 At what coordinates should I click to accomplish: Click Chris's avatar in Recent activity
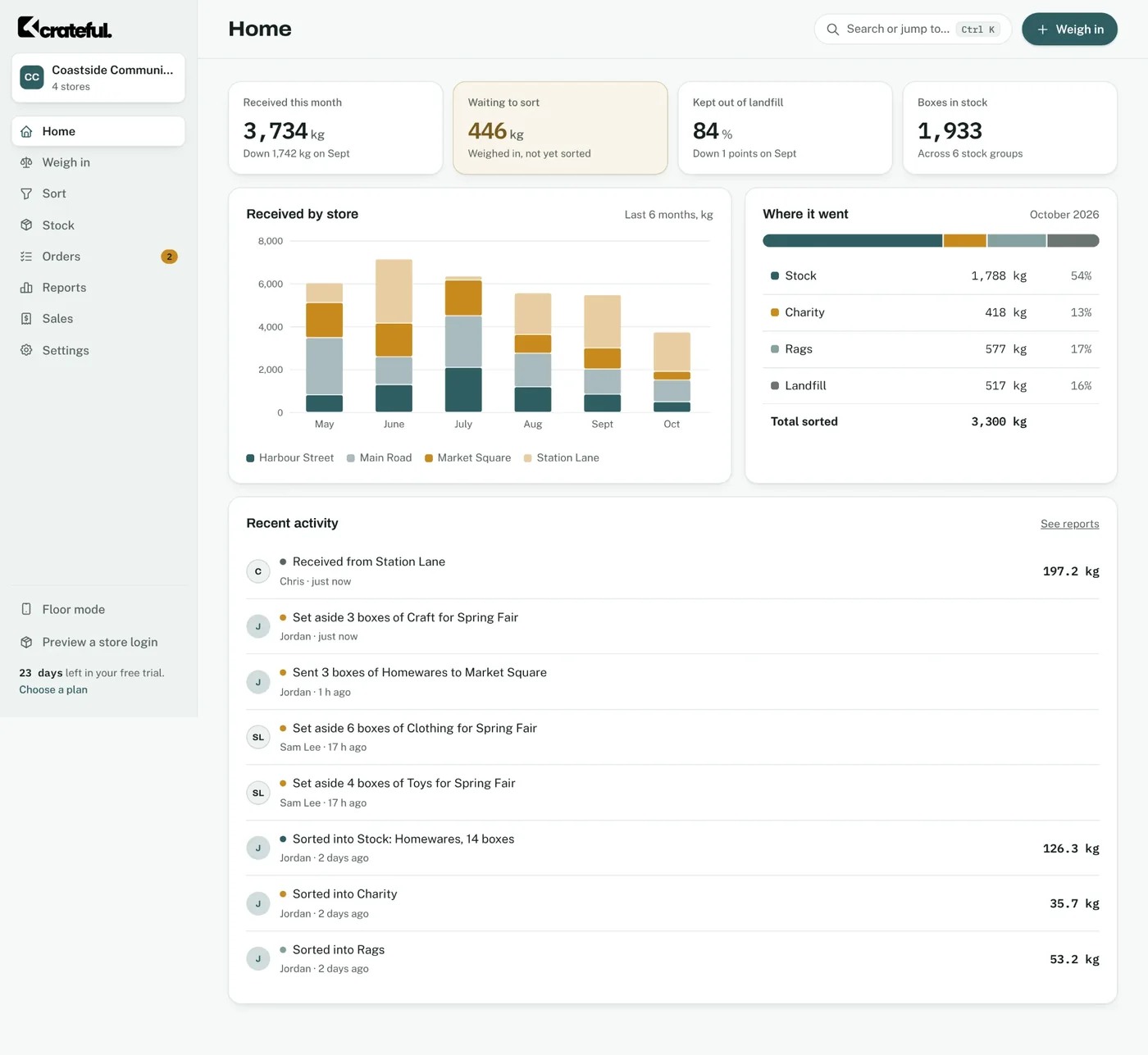click(x=258, y=571)
